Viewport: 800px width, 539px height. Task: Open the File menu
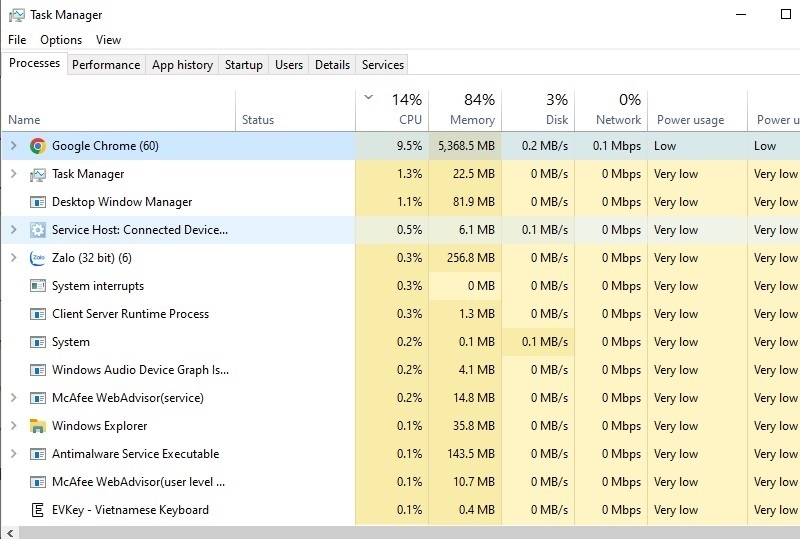[17, 40]
